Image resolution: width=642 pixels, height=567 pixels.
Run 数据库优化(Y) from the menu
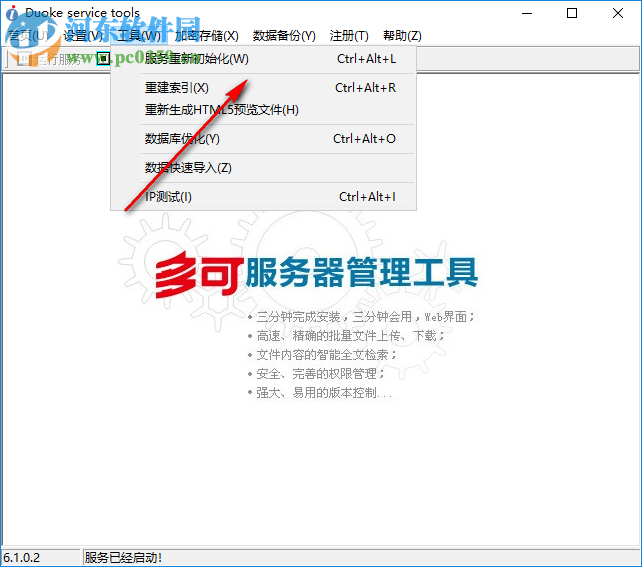tap(263, 139)
